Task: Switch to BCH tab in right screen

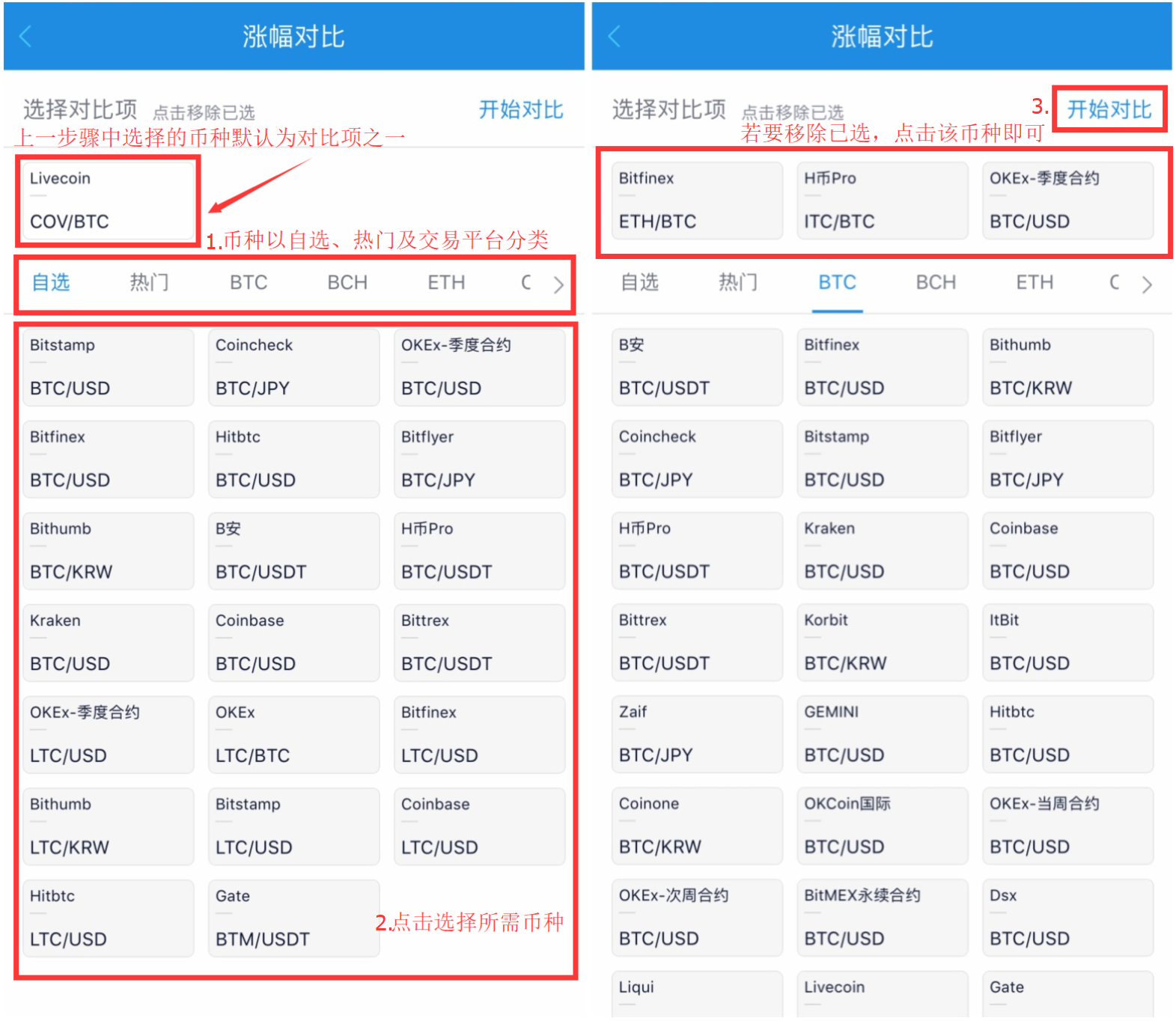Action: coord(936,282)
